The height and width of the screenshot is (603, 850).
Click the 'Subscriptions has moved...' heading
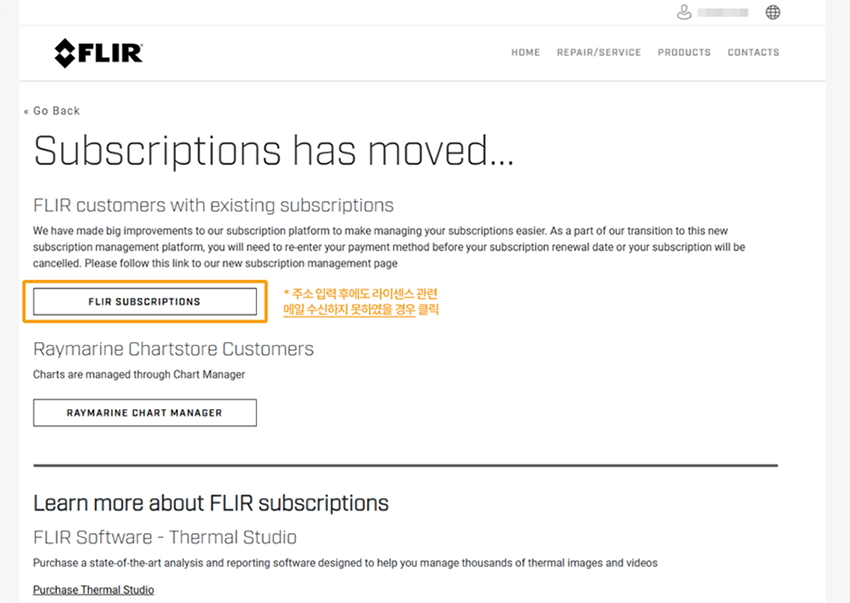[x=273, y=151]
